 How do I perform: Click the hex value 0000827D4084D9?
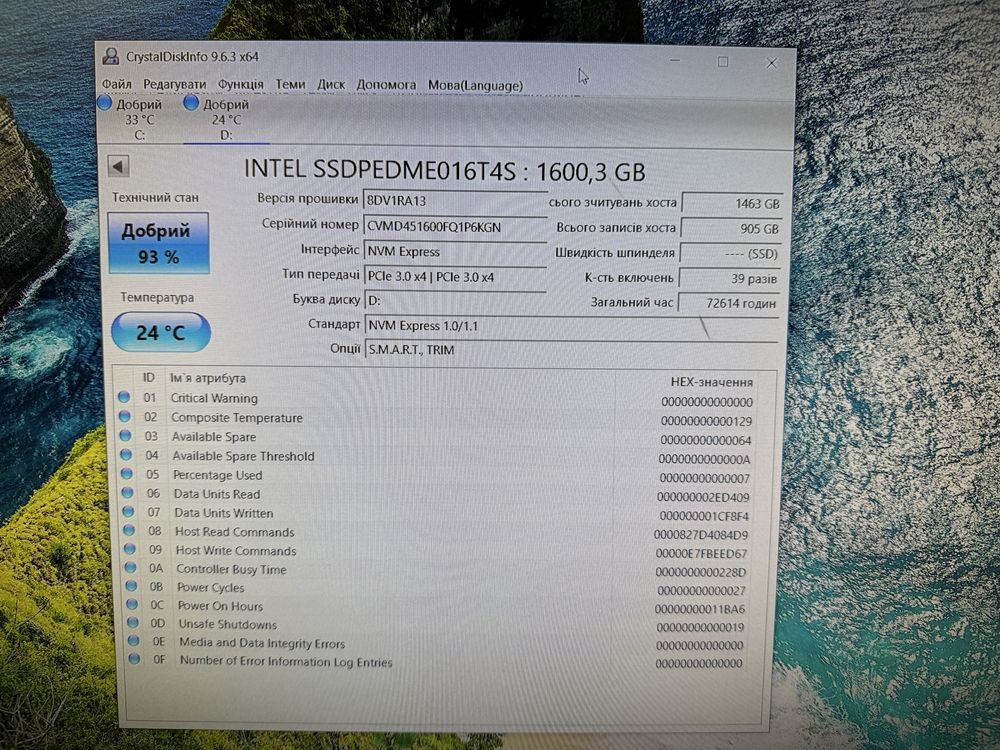point(701,534)
